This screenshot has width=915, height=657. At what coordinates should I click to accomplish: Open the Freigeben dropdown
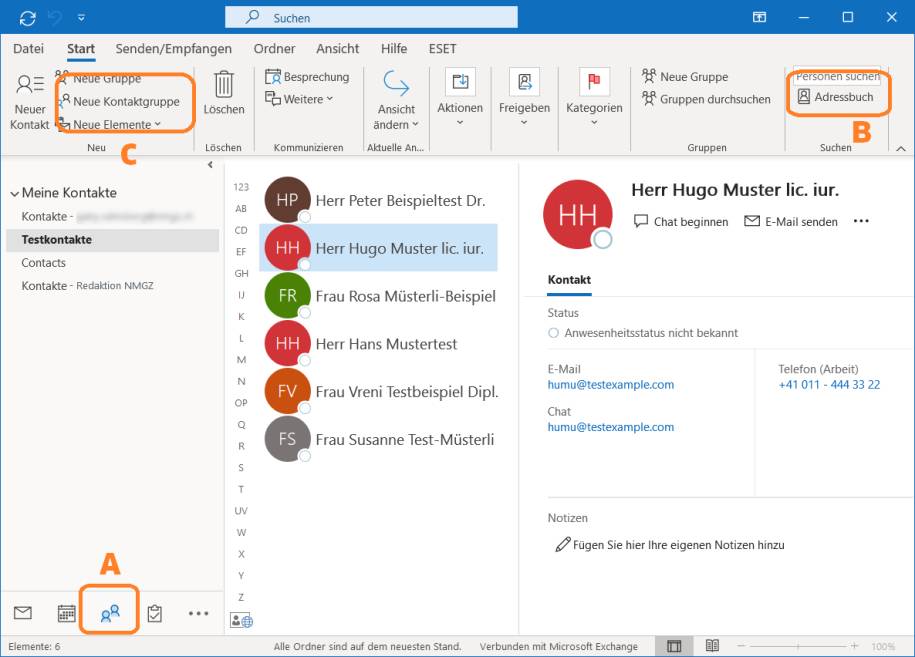click(x=524, y=97)
